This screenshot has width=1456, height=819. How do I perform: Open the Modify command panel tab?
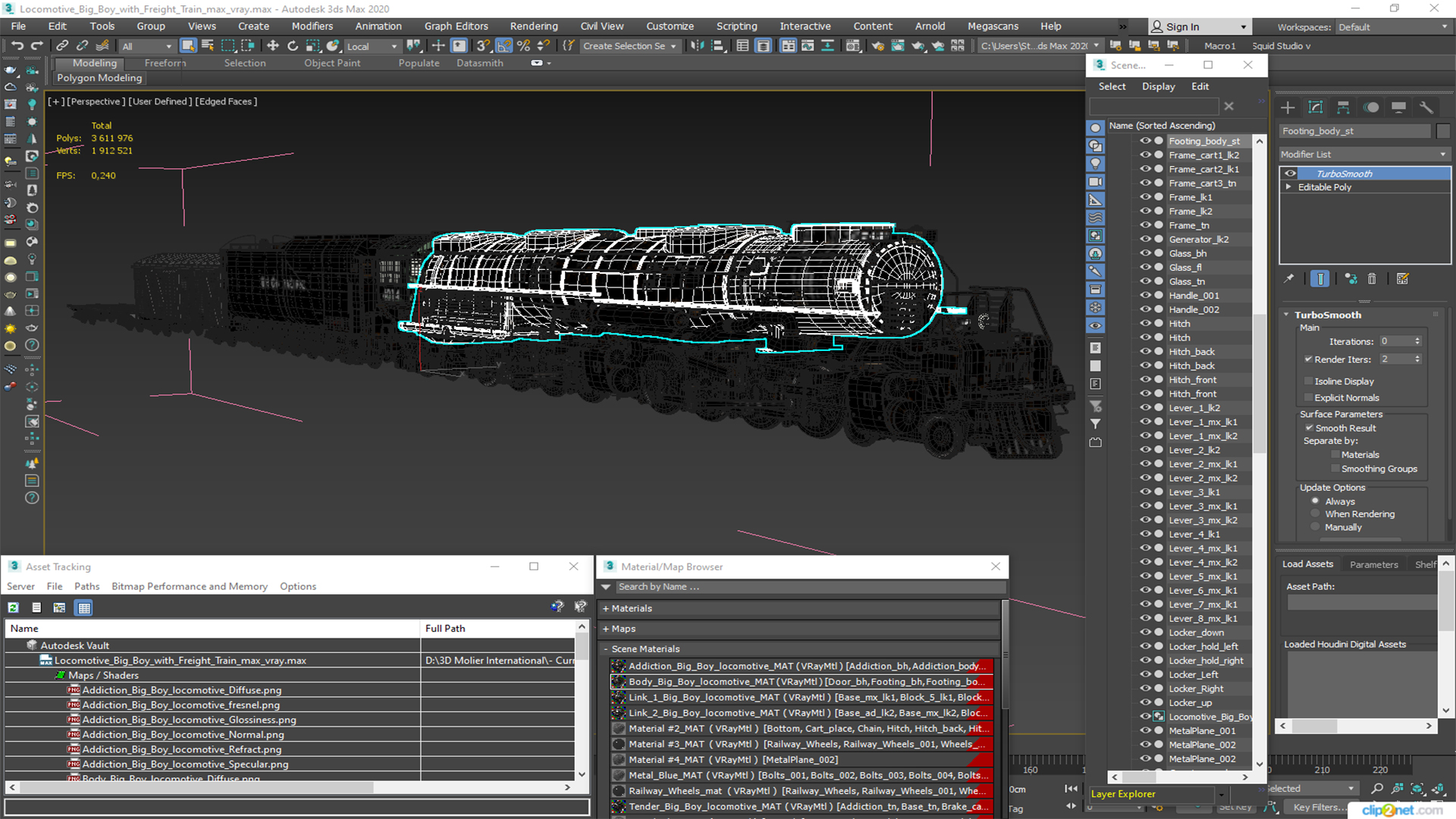1316,107
